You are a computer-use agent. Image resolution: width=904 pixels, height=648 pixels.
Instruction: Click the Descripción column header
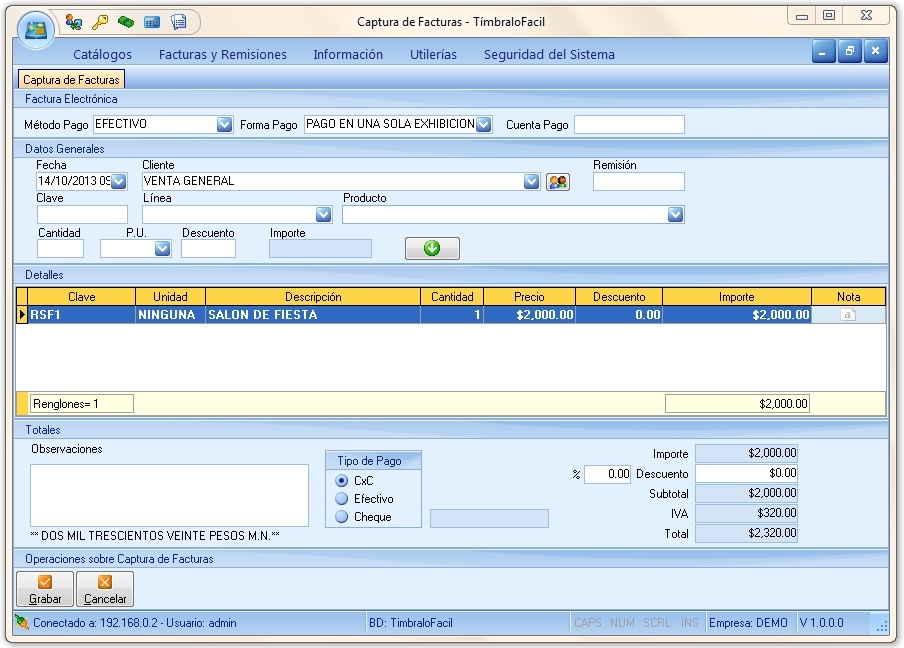click(313, 297)
